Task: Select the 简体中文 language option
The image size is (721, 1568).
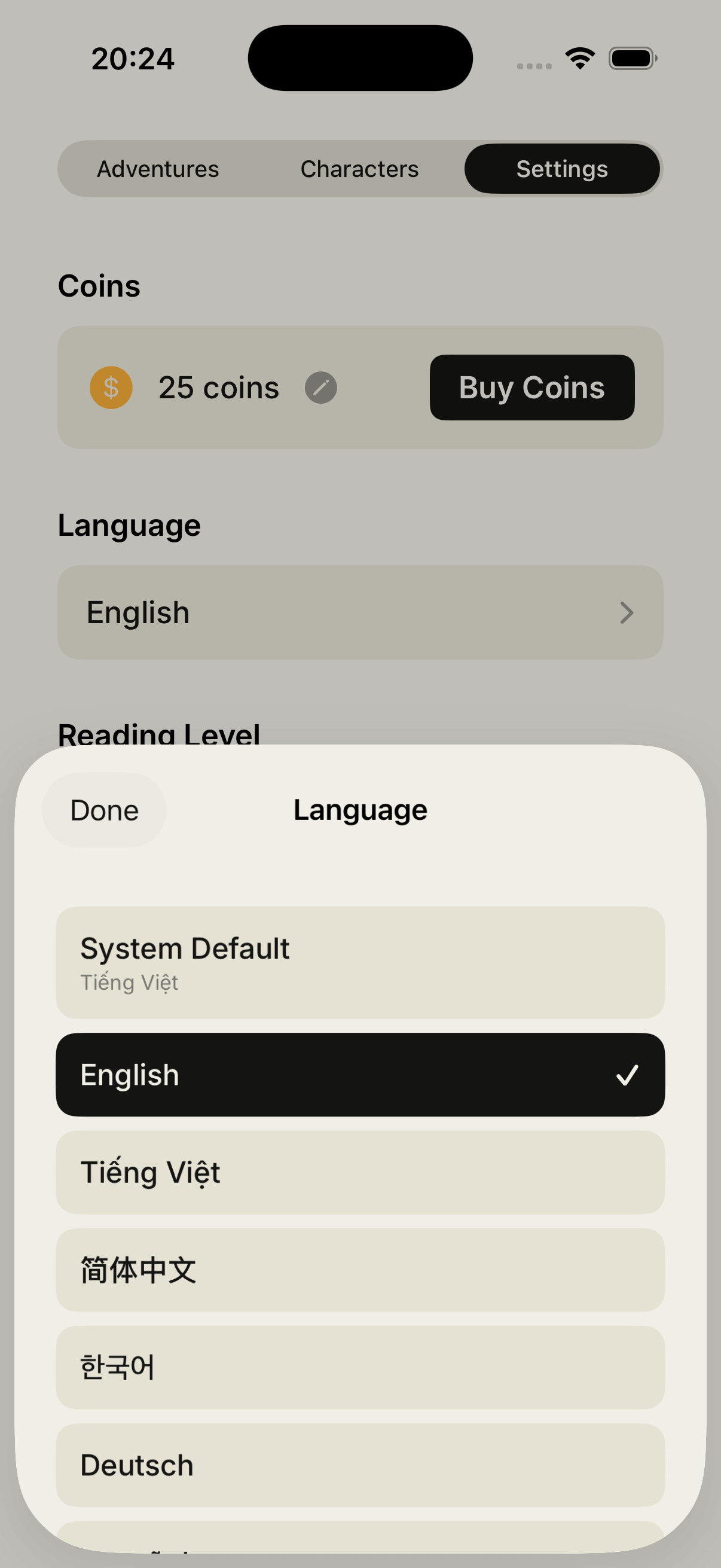Action: coord(360,1270)
